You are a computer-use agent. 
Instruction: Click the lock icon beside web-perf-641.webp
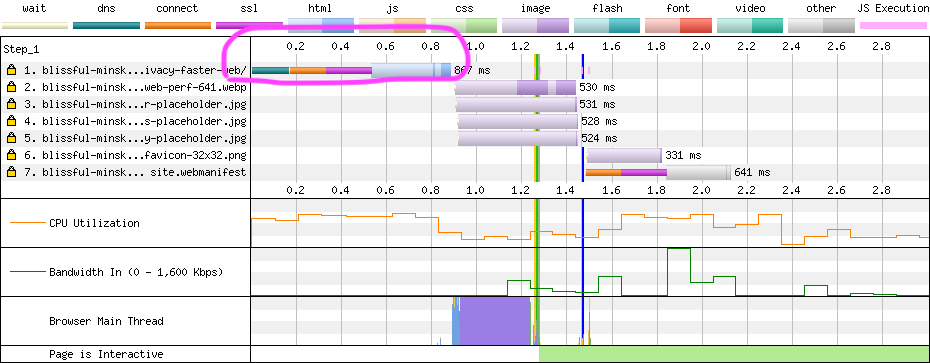tap(11, 87)
